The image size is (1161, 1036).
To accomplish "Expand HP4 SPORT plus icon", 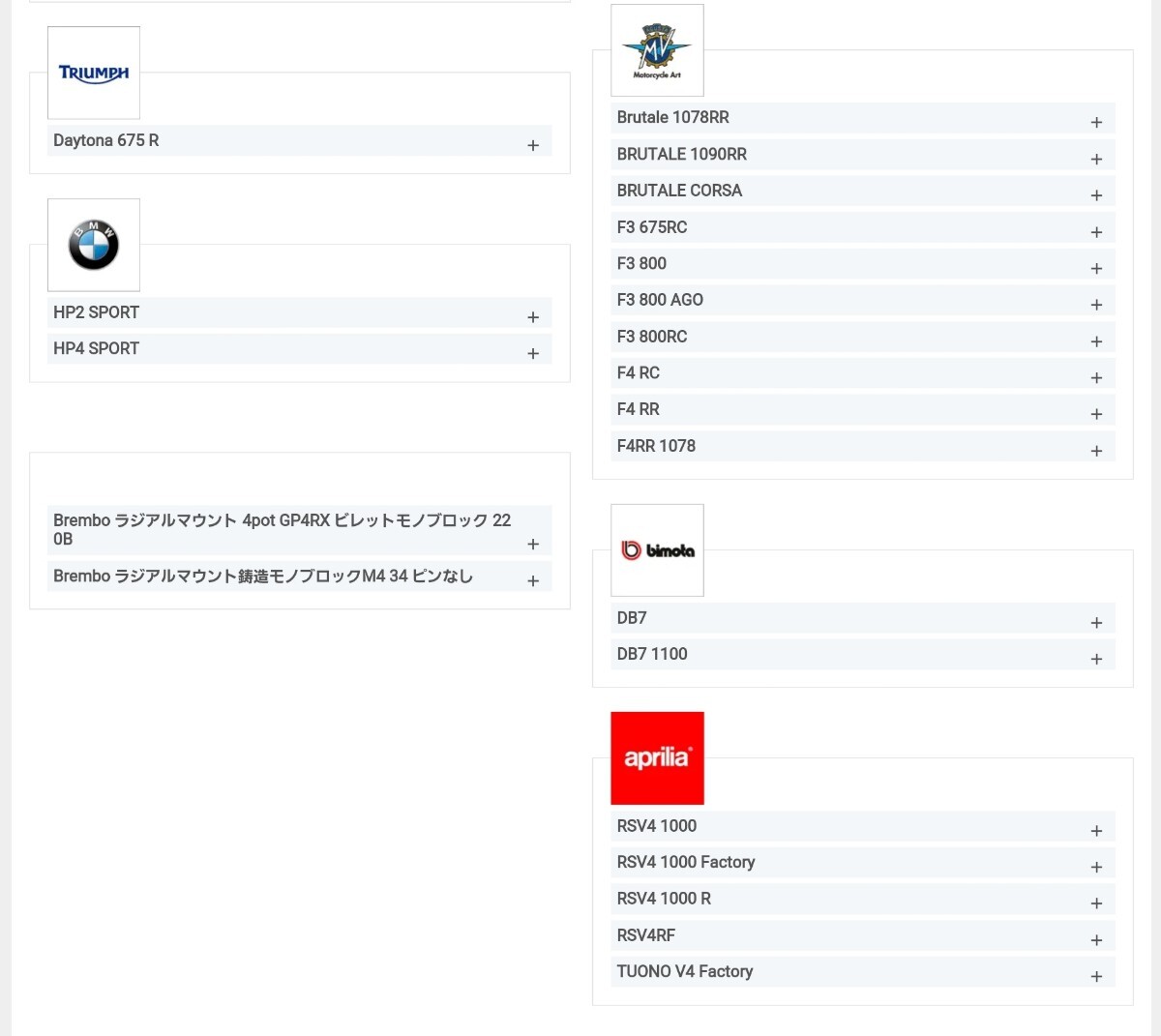I will click(x=533, y=353).
